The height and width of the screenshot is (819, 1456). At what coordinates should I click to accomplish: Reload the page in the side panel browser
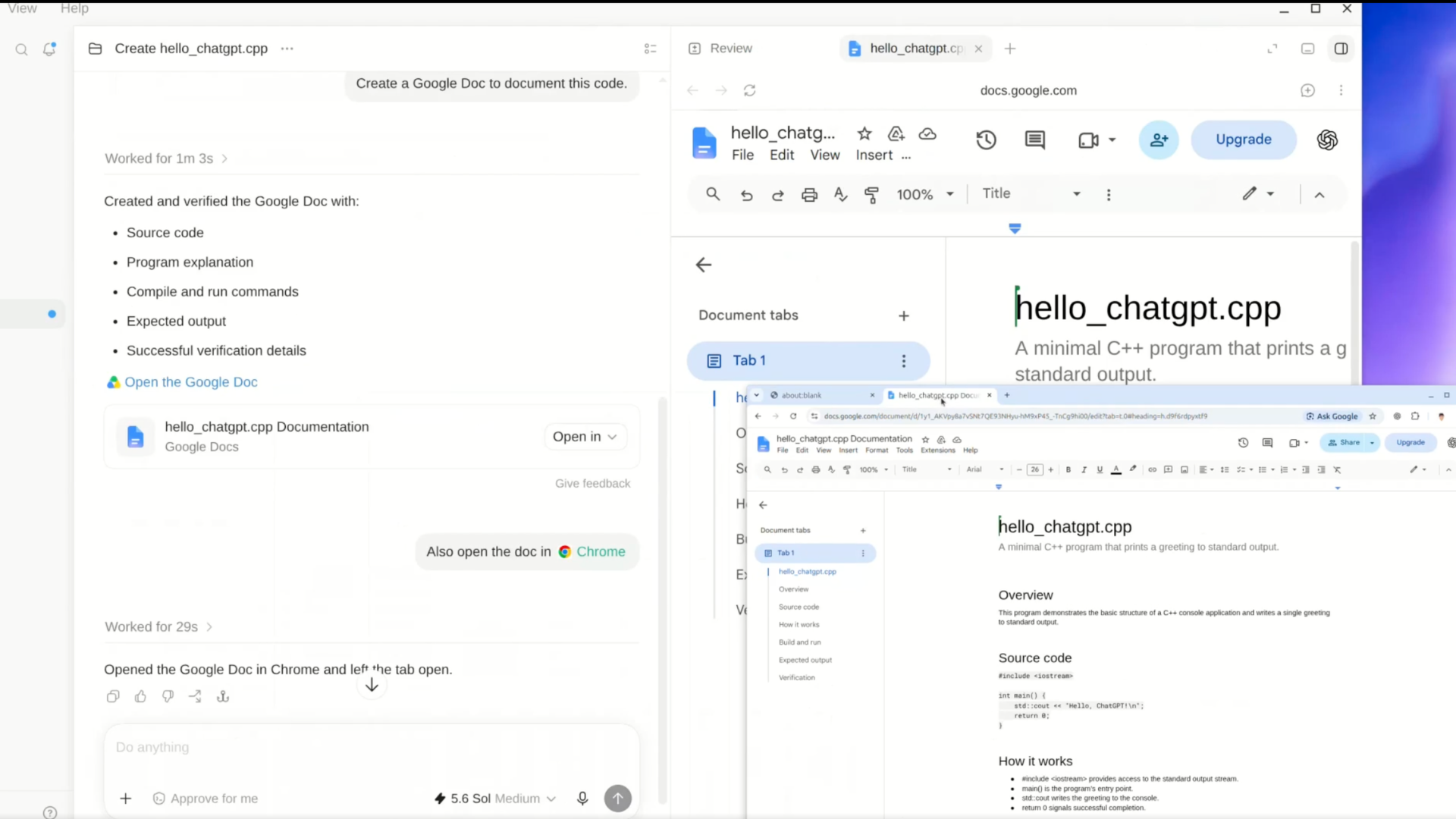(x=750, y=90)
